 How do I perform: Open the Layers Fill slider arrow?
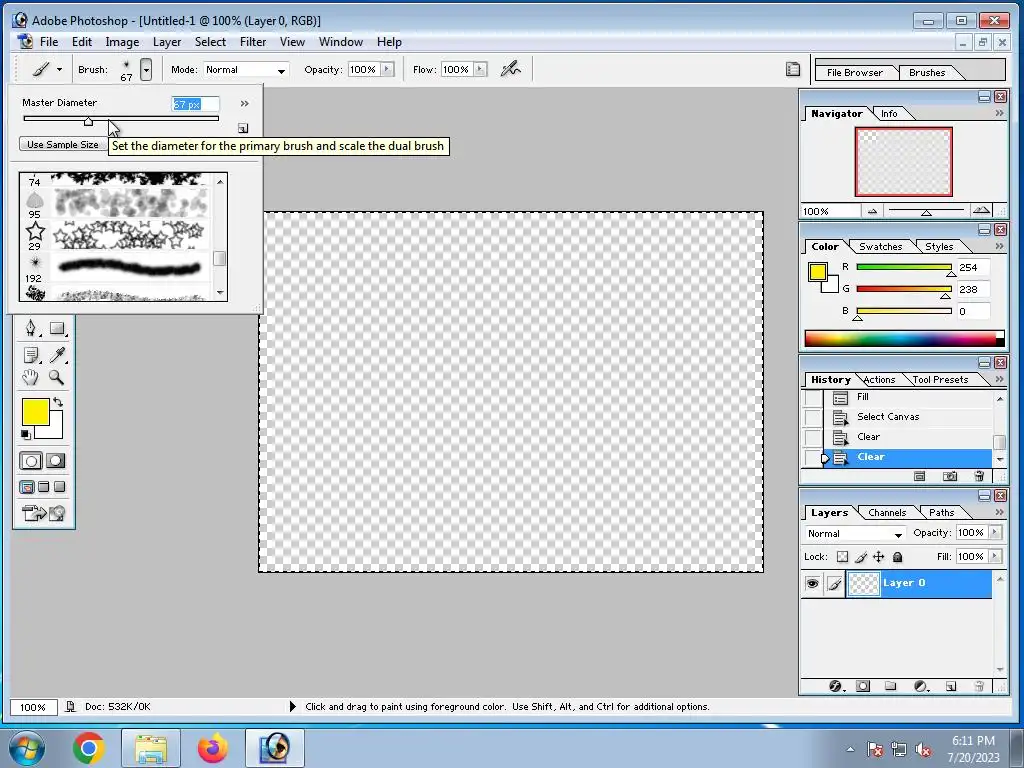click(x=995, y=556)
